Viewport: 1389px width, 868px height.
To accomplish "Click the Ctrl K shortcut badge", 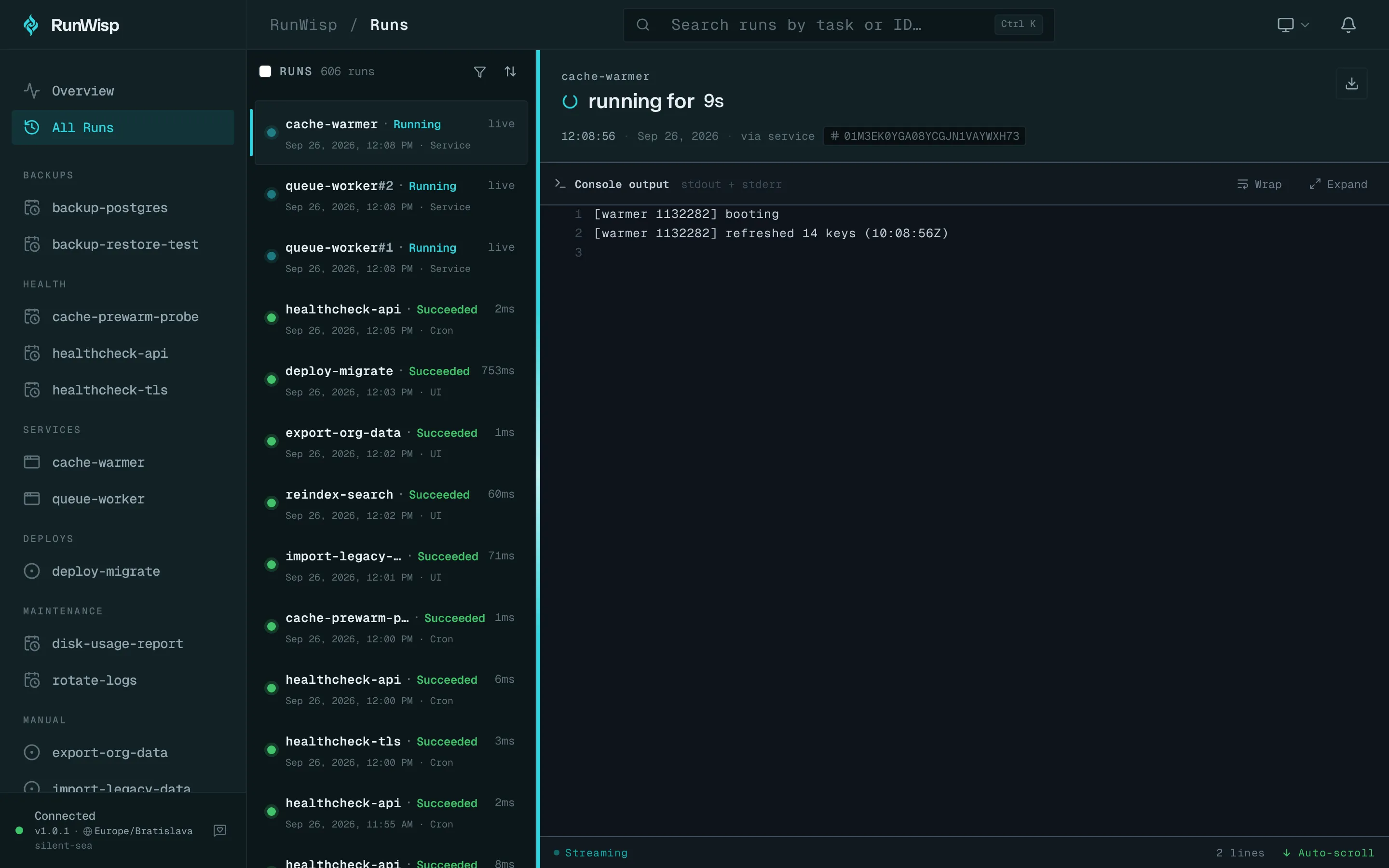I will click(x=1018, y=24).
